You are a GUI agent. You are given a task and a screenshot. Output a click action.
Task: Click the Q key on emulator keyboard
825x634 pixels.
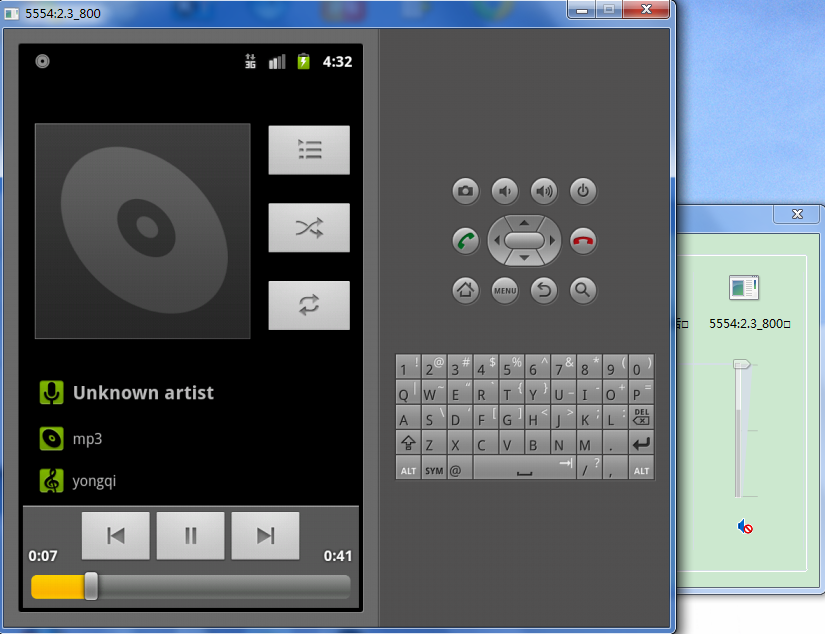(x=408, y=393)
